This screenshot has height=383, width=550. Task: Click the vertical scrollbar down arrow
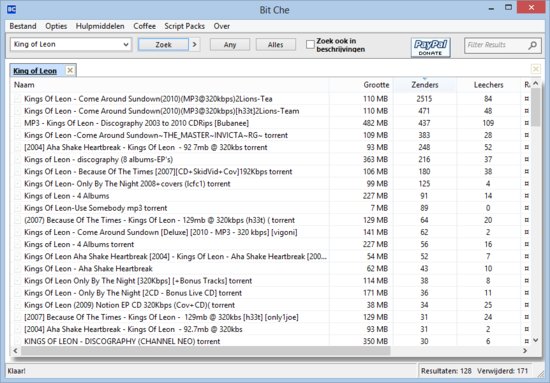536,340
